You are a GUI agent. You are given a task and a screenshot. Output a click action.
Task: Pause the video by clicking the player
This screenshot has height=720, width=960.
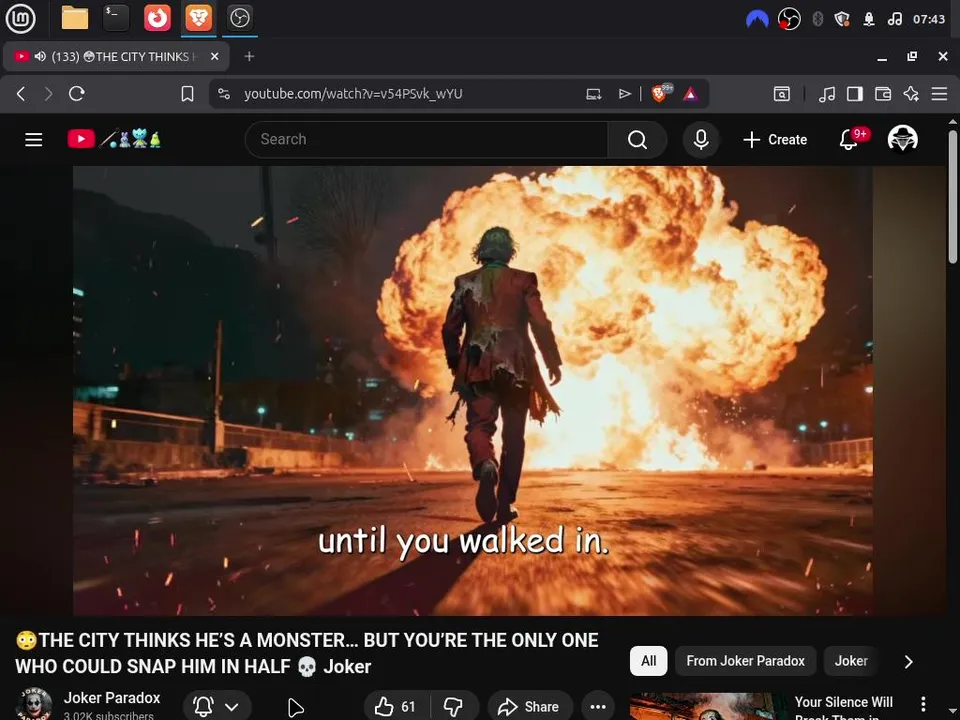pos(473,391)
